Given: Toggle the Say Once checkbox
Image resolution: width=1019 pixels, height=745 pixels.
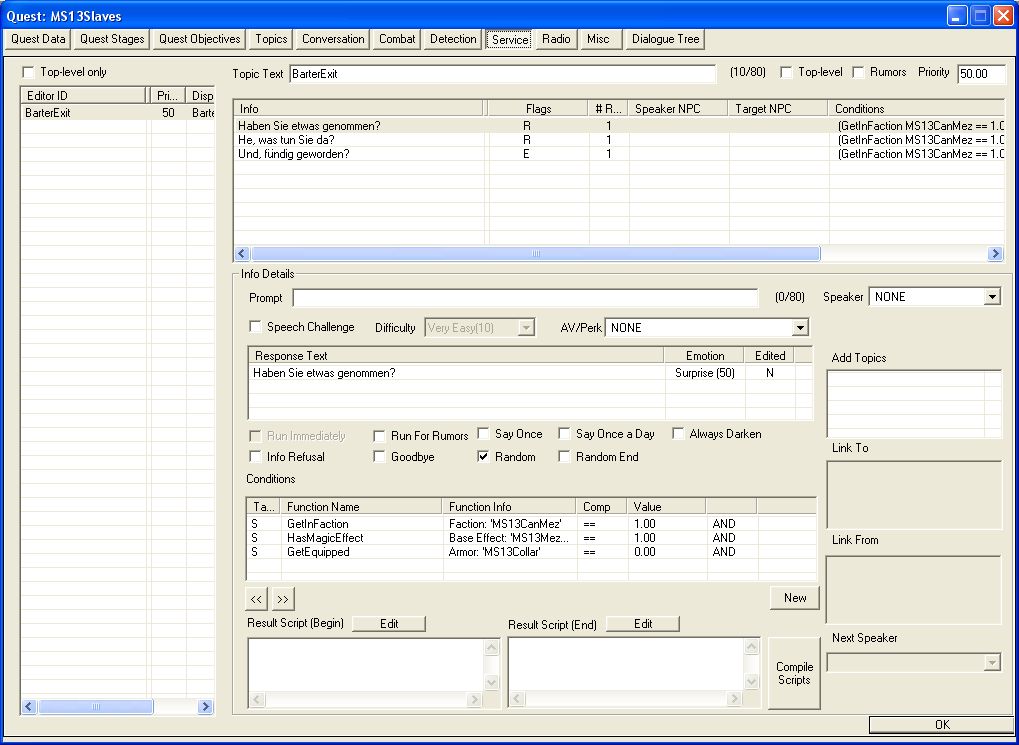Looking at the screenshot, I should [484, 434].
